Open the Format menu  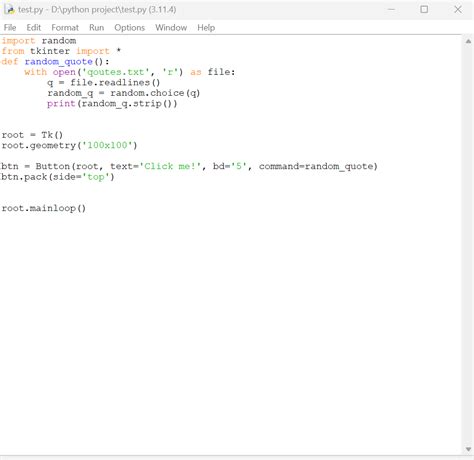coord(65,28)
